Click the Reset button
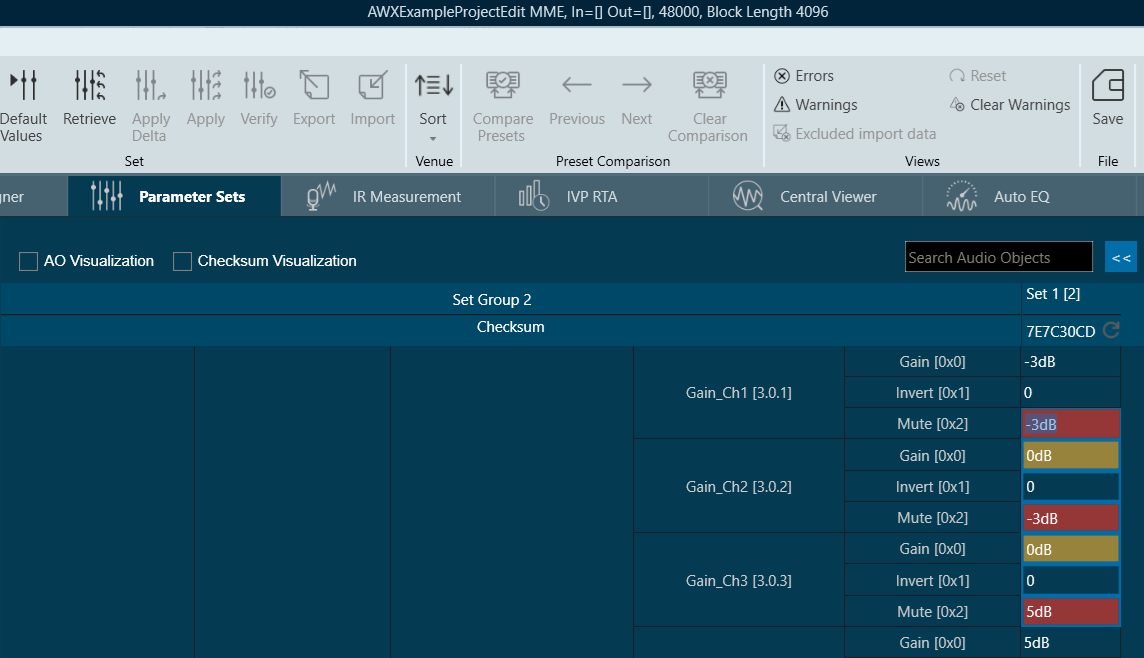Viewport: 1144px width, 658px height. tap(978, 76)
